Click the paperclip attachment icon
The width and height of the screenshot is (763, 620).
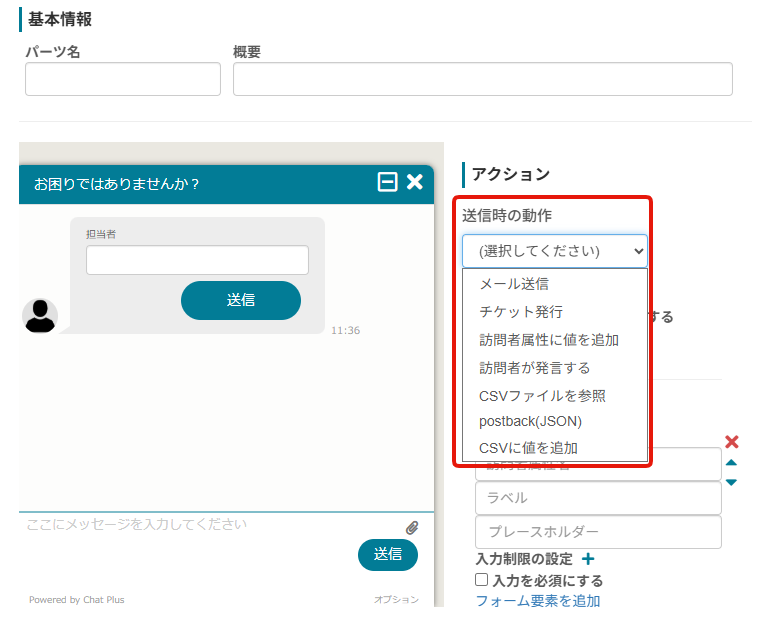click(412, 527)
